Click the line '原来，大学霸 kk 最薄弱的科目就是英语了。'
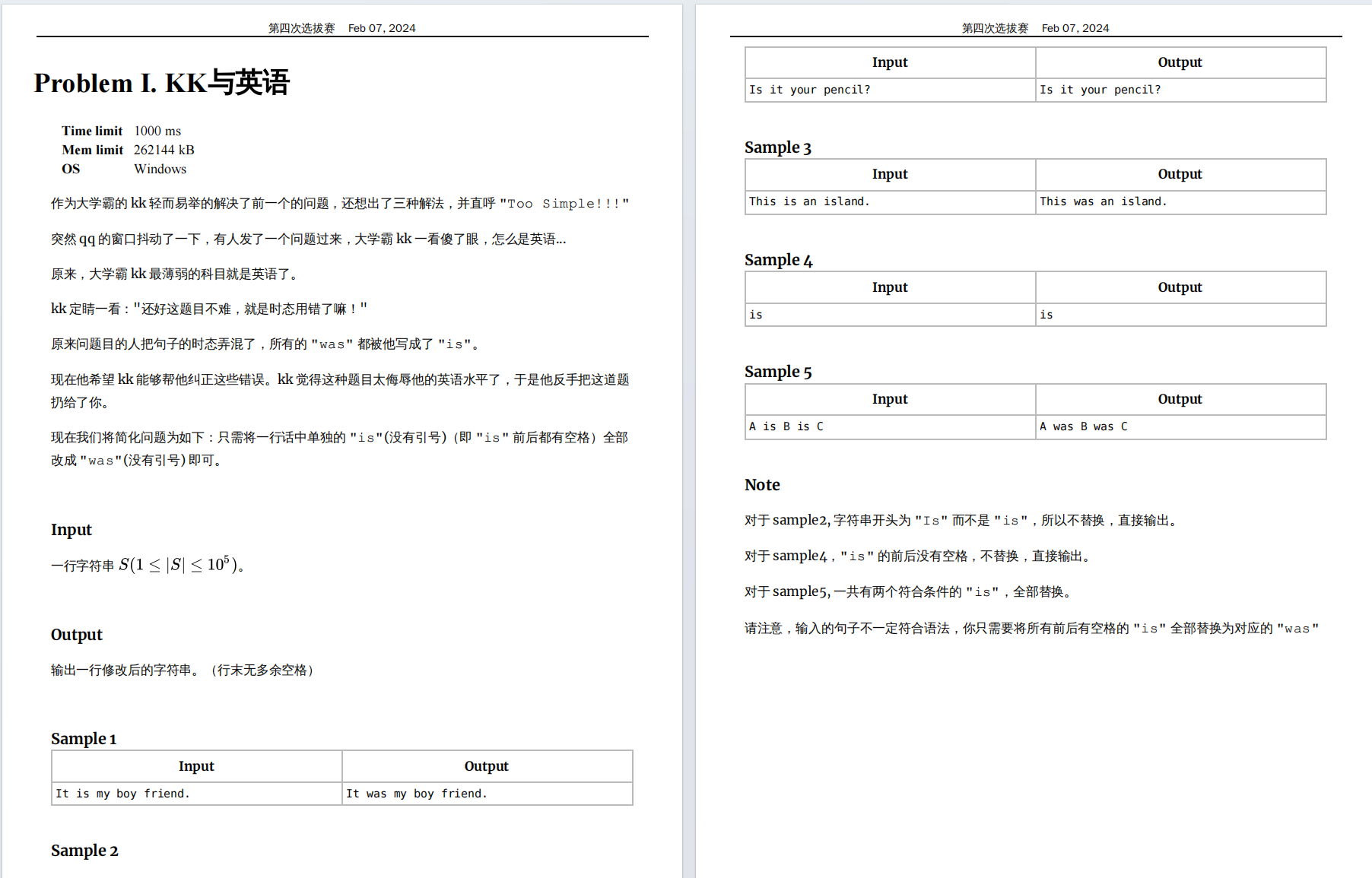 pyautogui.click(x=176, y=274)
